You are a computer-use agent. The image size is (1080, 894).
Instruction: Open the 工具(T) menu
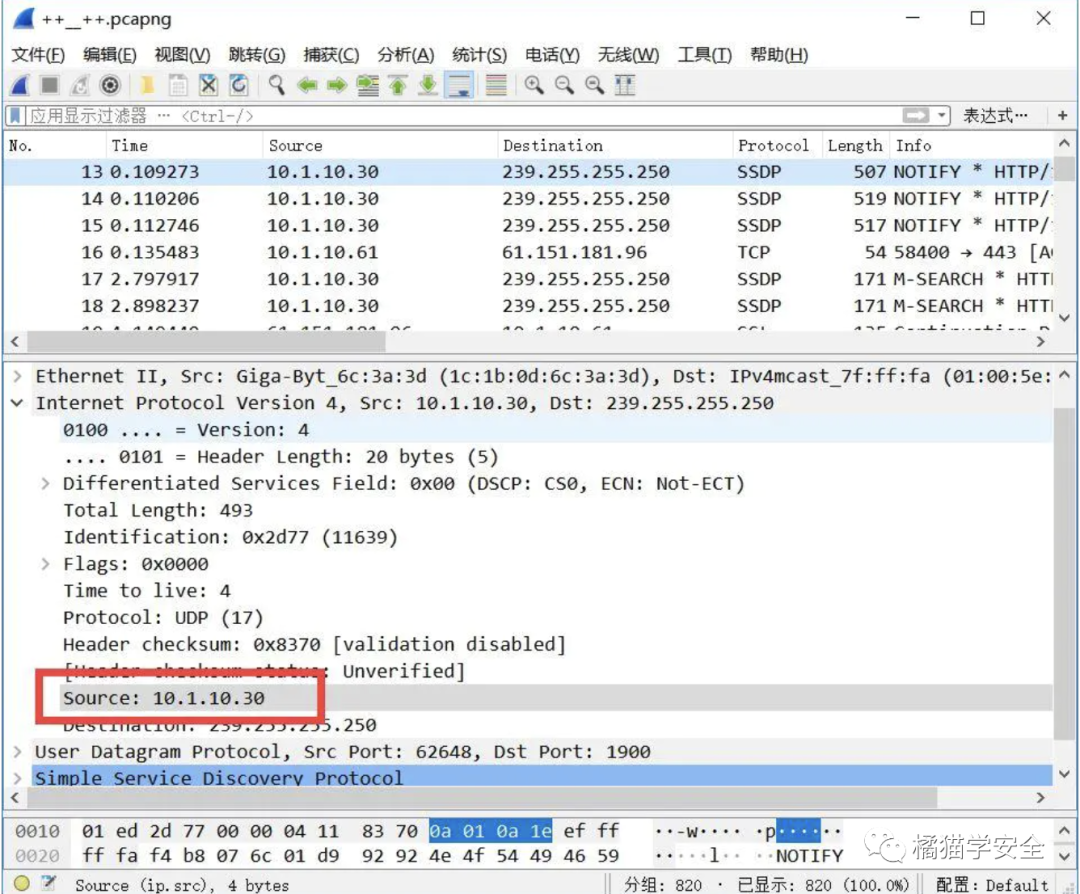click(x=705, y=54)
